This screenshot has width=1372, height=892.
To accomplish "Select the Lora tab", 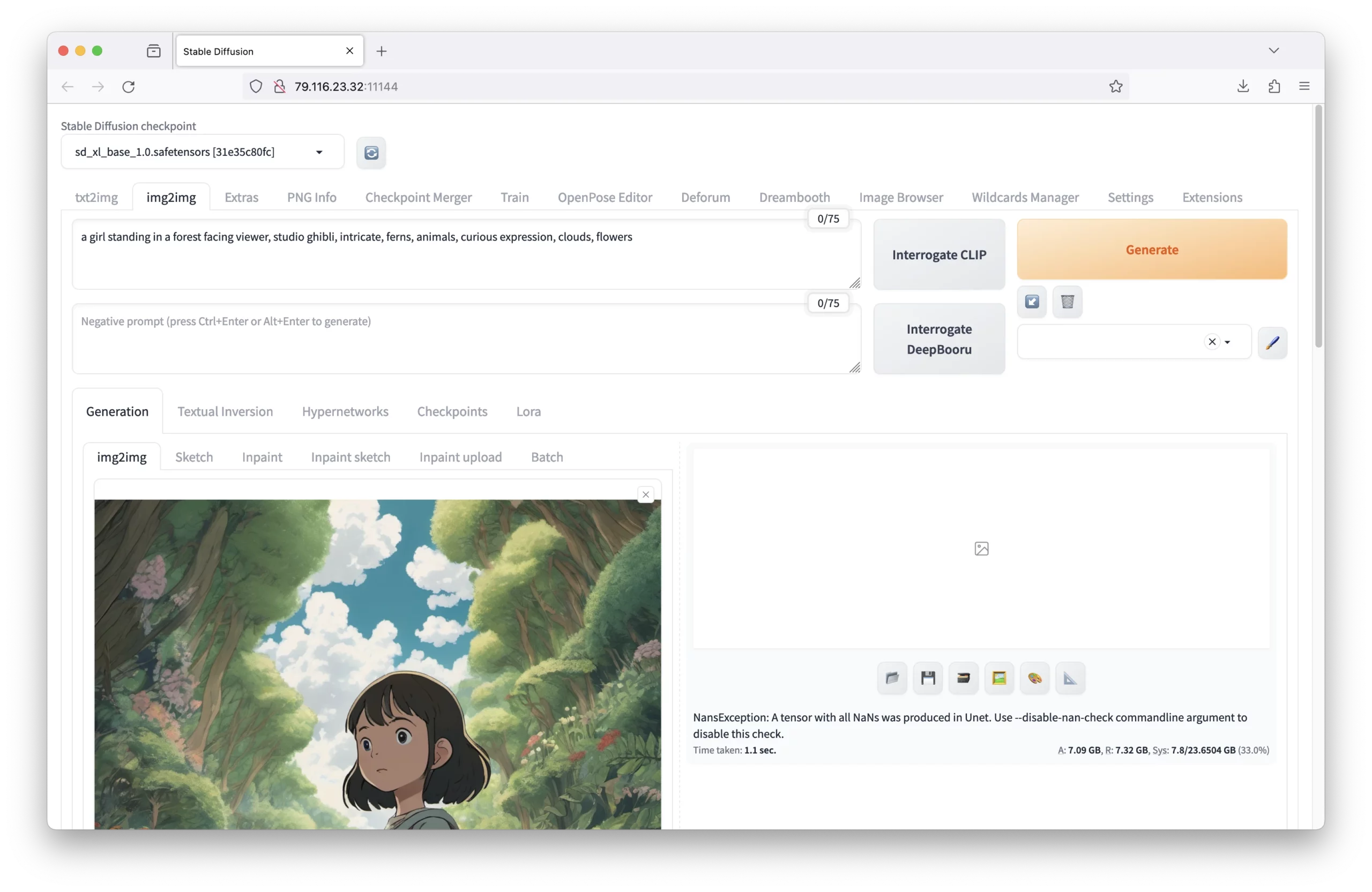I will coord(528,411).
